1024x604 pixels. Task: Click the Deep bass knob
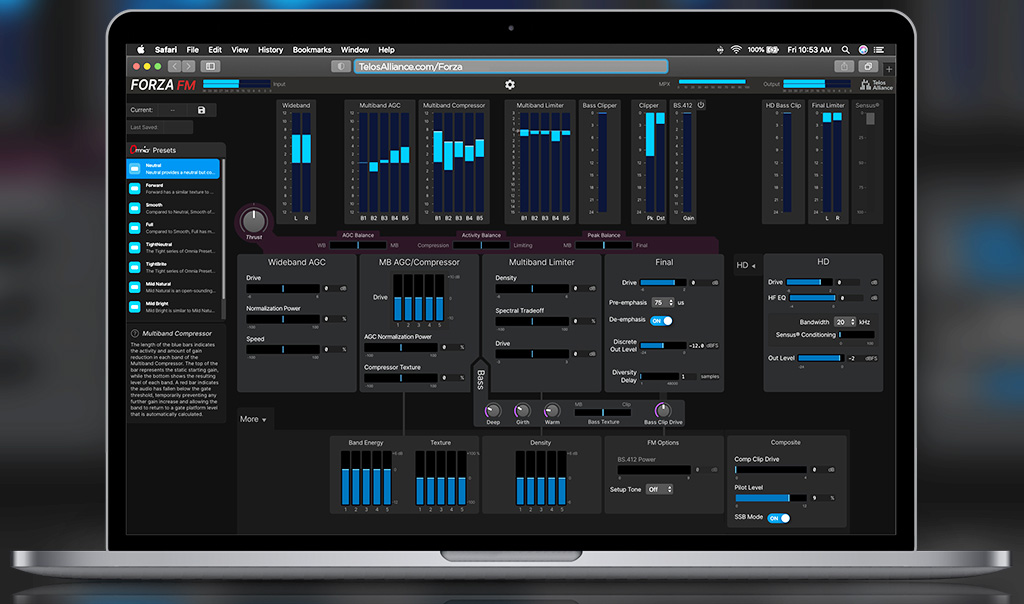pyautogui.click(x=493, y=410)
